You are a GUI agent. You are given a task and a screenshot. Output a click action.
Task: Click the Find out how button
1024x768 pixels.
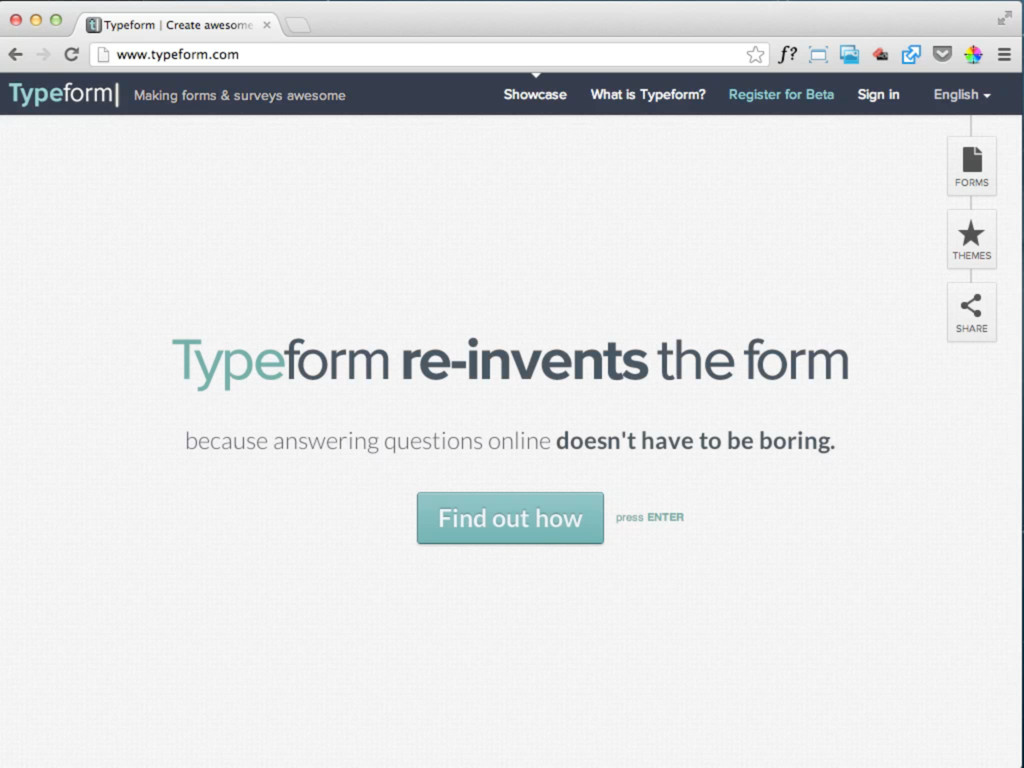[x=510, y=518]
